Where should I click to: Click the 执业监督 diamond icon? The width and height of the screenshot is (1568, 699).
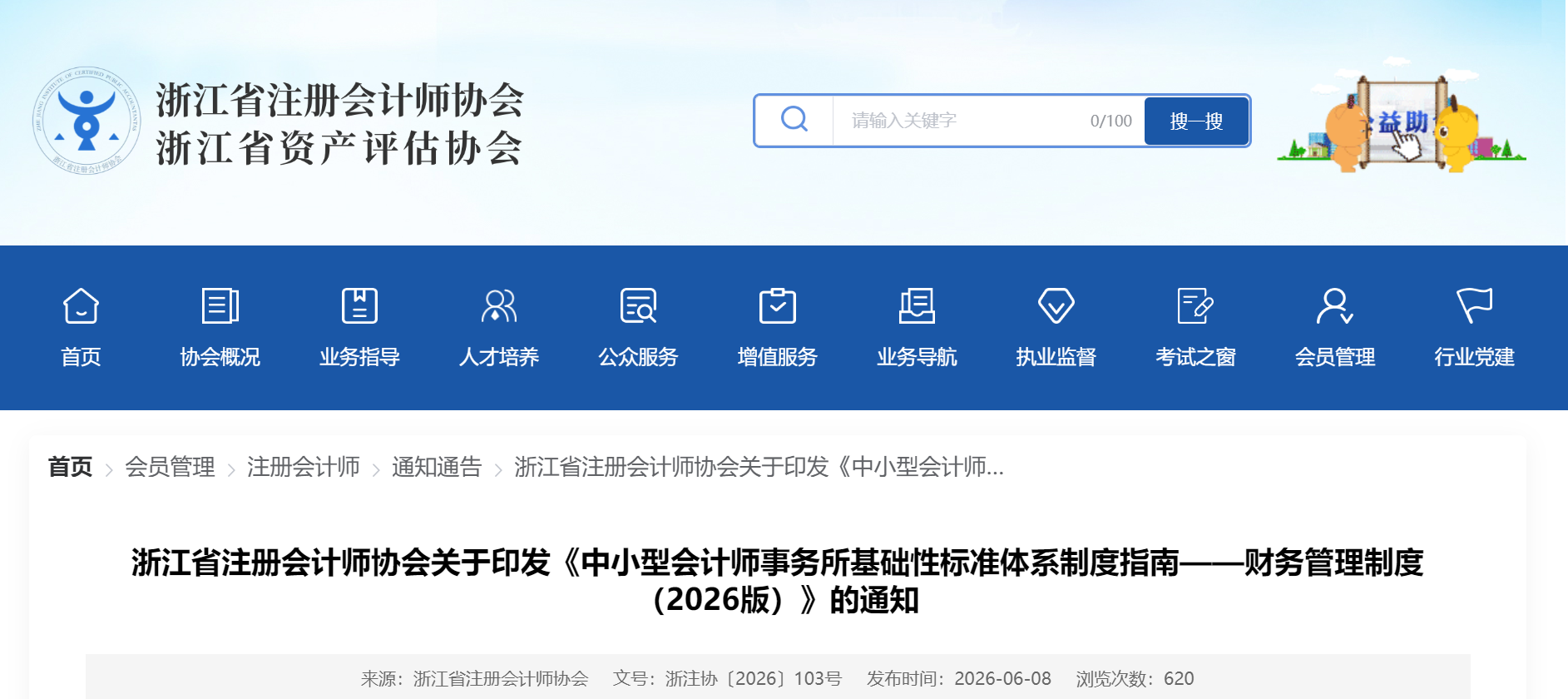click(1056, 305)
